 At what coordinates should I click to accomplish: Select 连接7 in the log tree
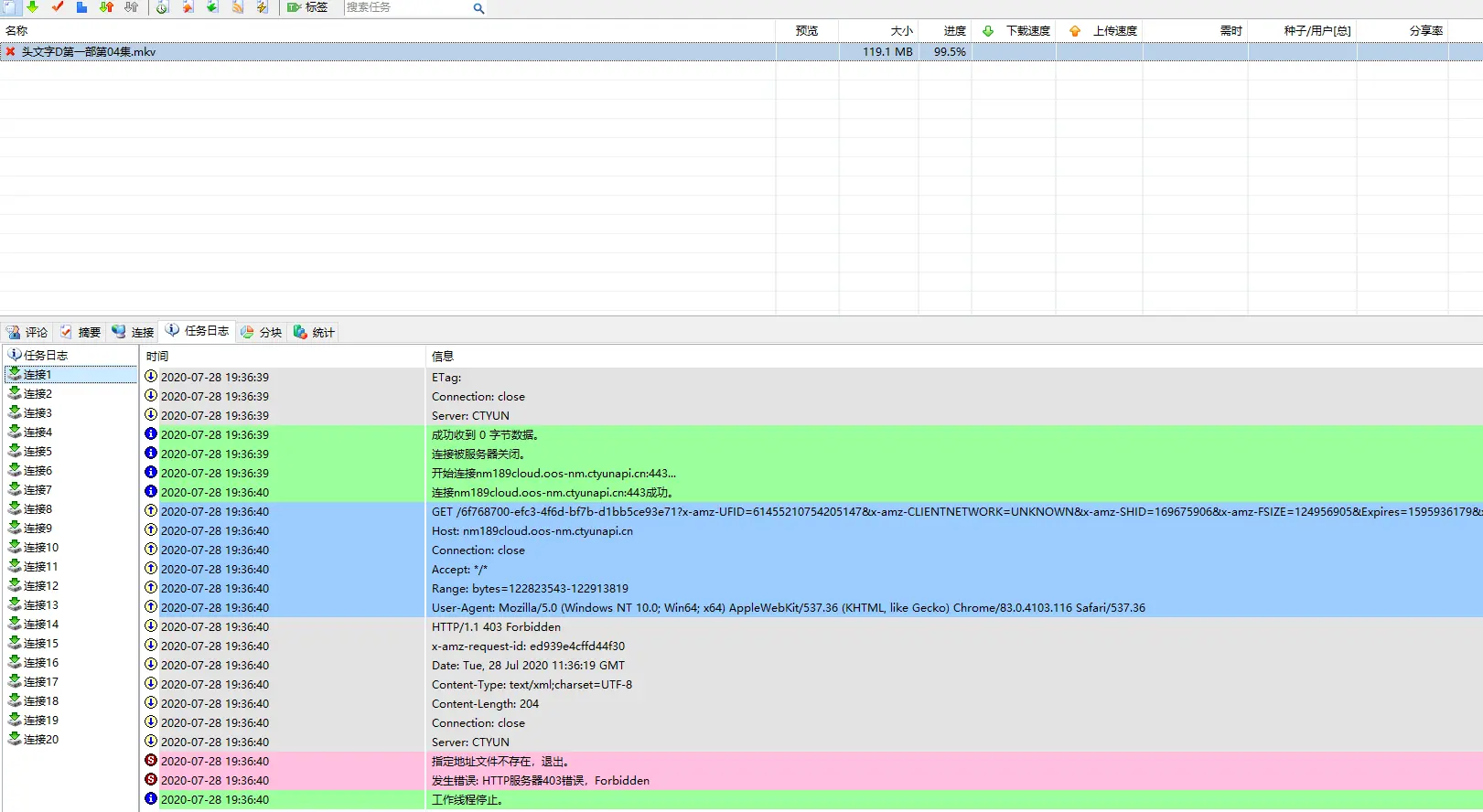point(30,490)
